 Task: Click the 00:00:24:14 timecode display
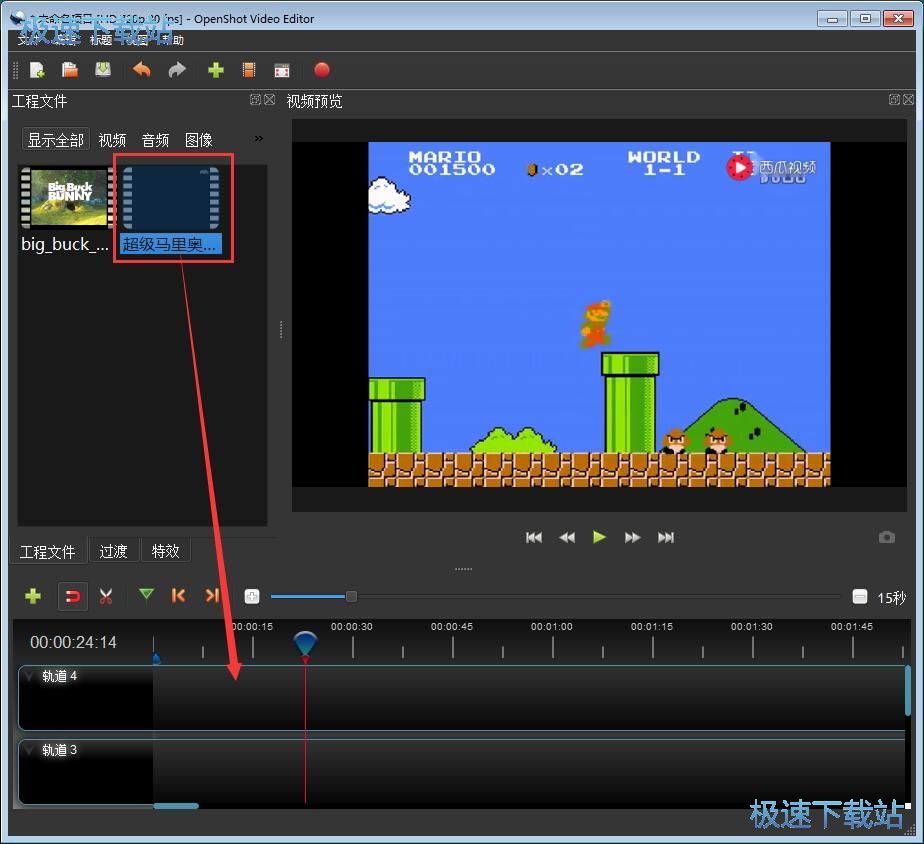click(x=73, y=642)
